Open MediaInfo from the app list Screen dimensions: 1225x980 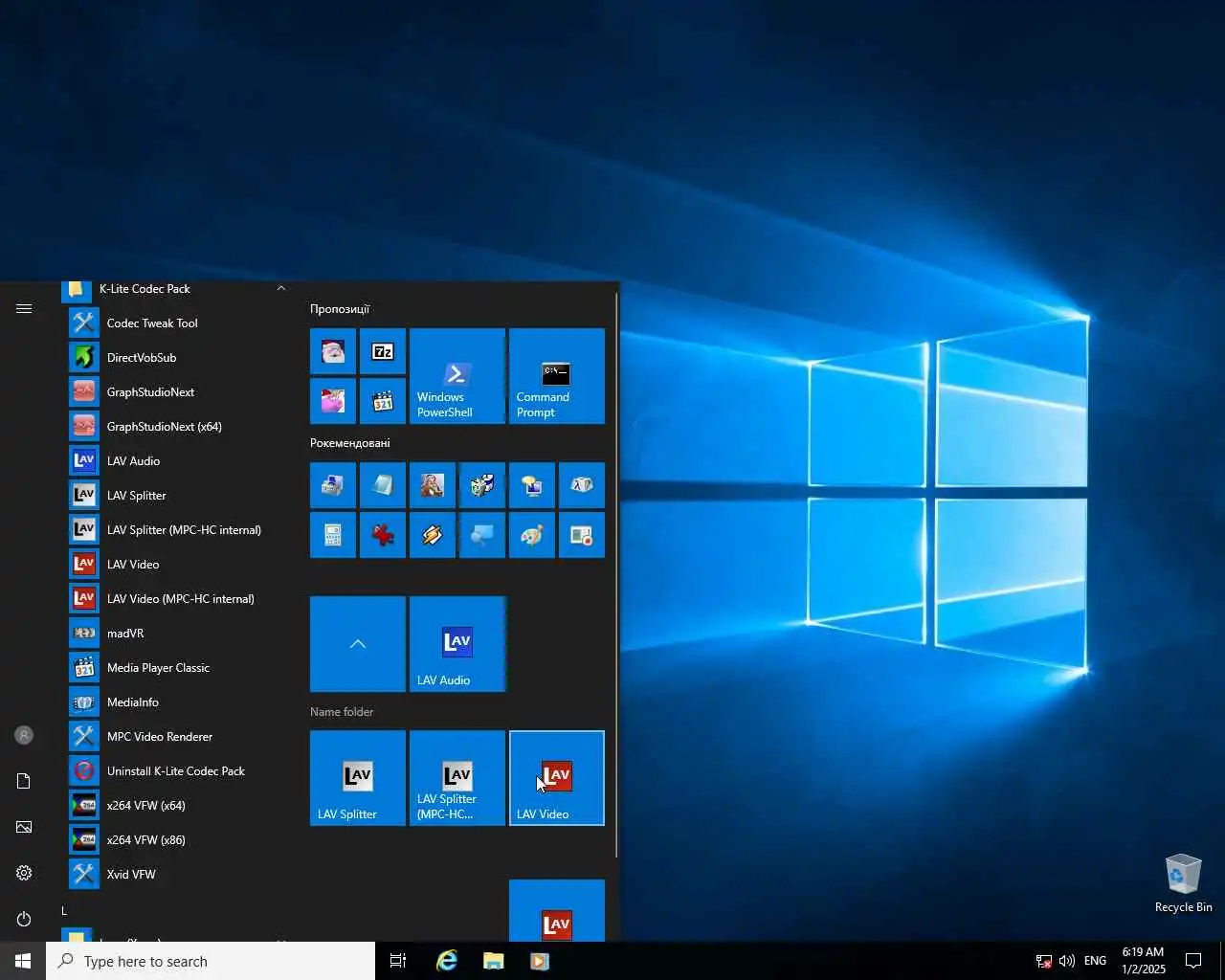coord(174,702)
